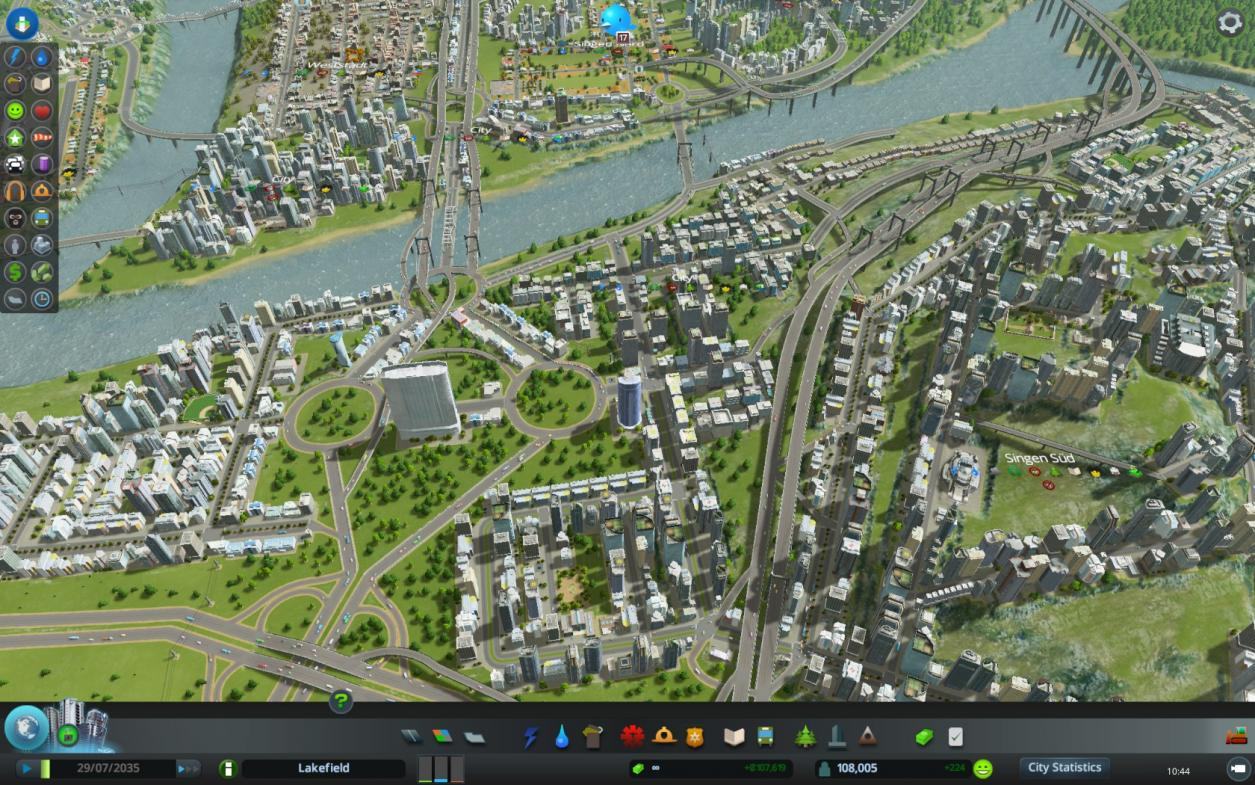Click the date 29/07/2035
Image resolution: width=1255 pixels, height=785 pixels.
(x=108, y=769)
